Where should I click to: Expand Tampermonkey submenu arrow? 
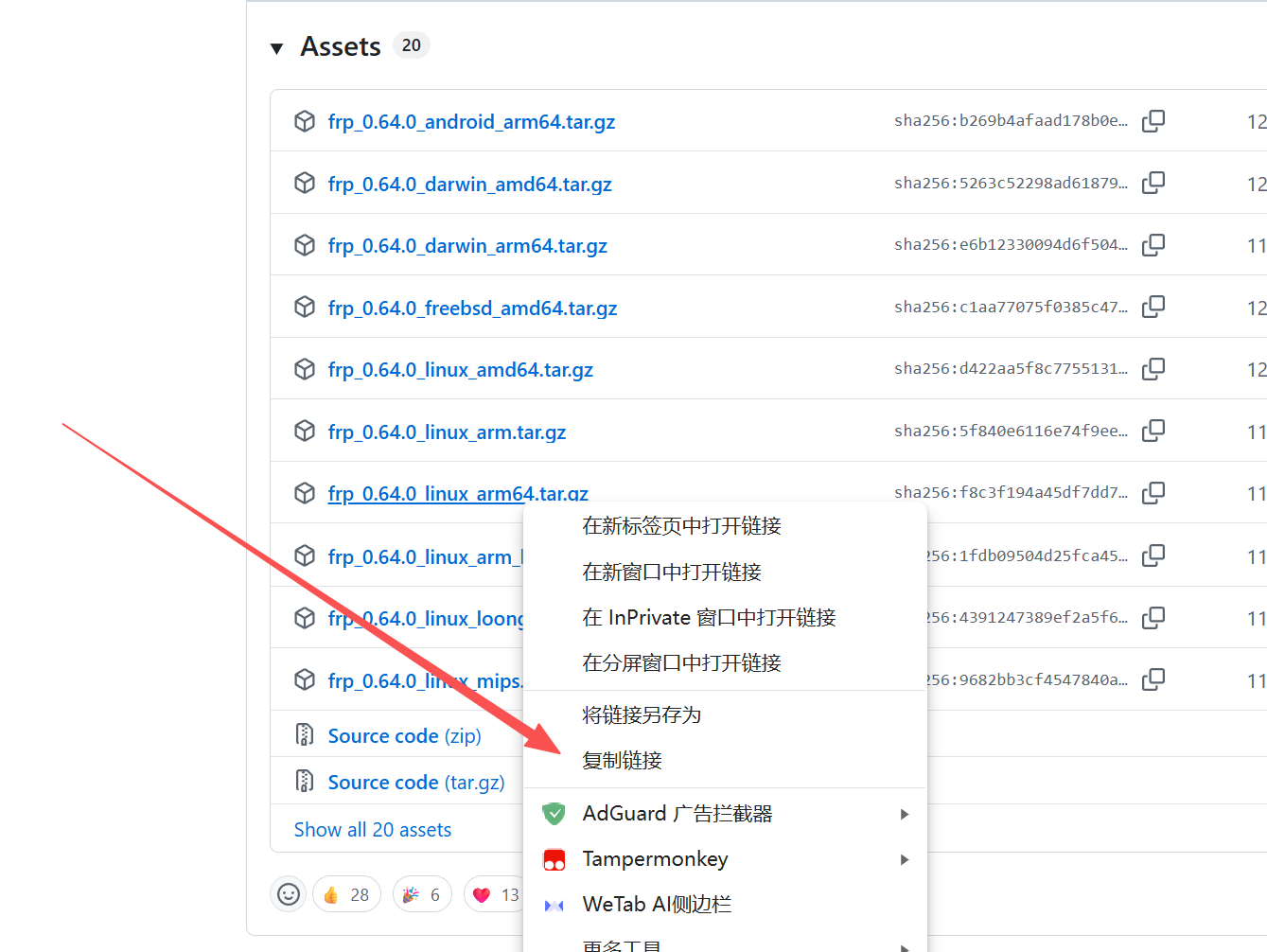904,859
